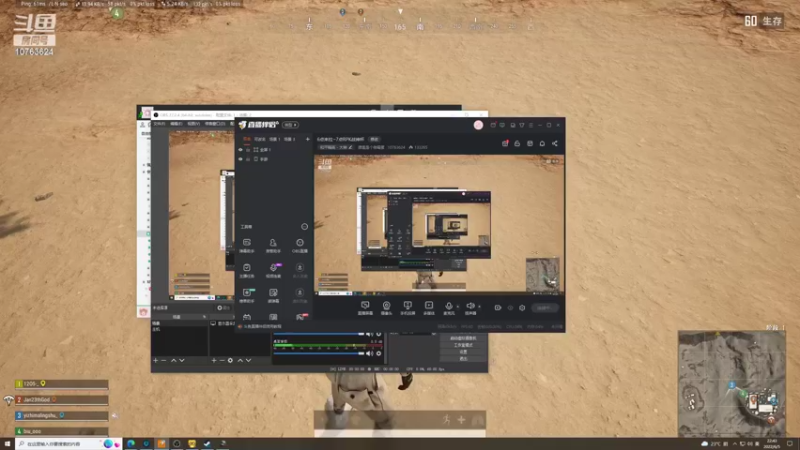Add a scene in OBS with the plus button
The width and height of the screenshot is (800, 450).
[x=156, y=360]
